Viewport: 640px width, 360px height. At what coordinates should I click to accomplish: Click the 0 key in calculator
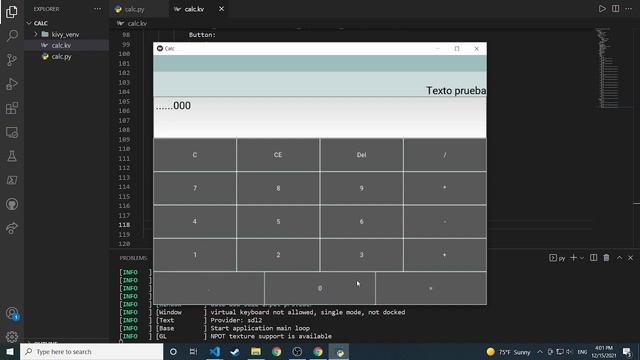pyautogui.click(x=320, y=288)
